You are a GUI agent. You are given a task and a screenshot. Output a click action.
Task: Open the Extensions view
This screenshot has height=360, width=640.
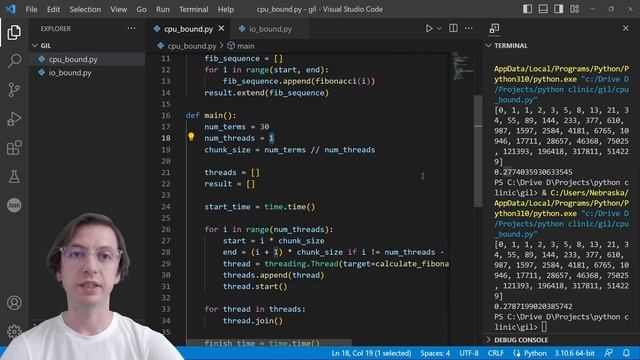[x=14, y=147]
